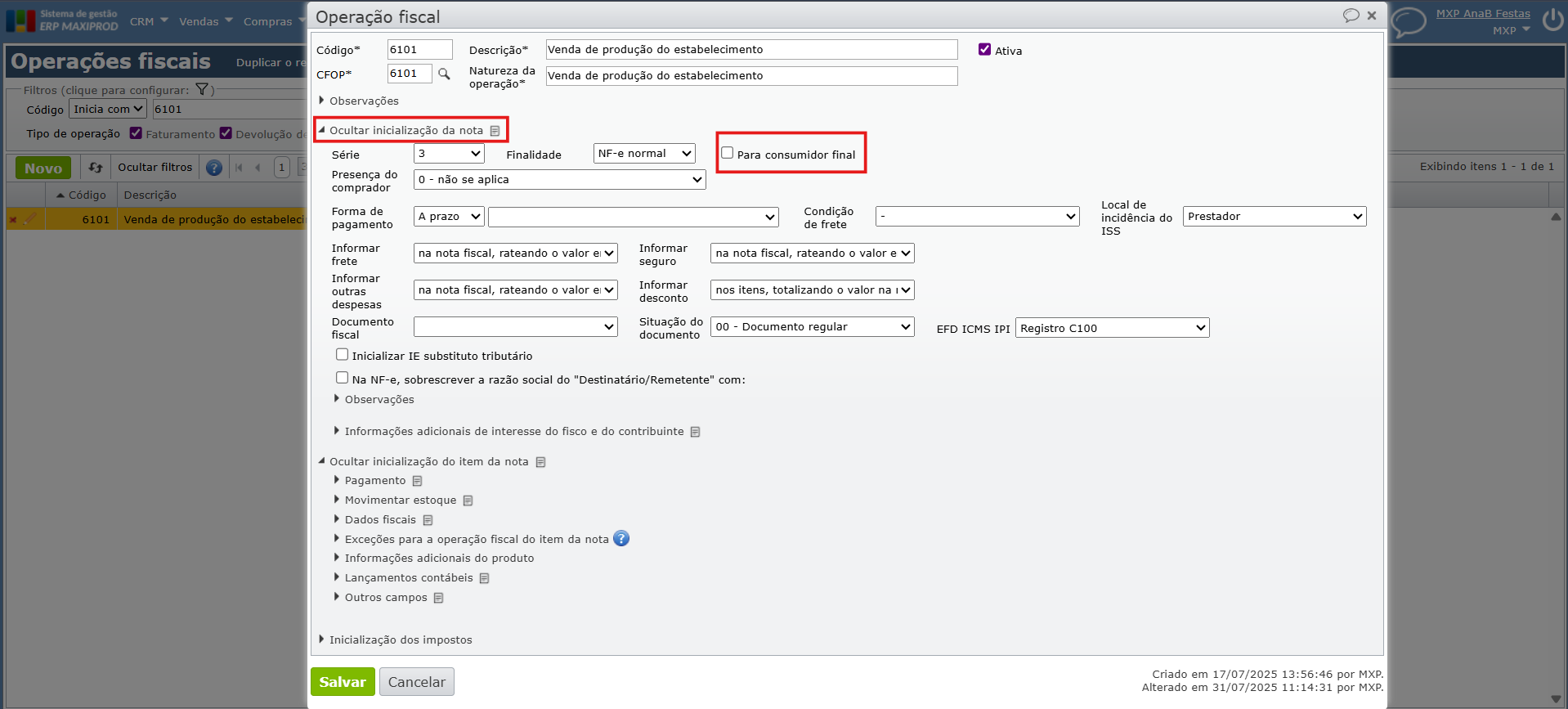Screen dimensions: 1568x709
Task: Open Informar frete dropdown
Action: point(515,254)
